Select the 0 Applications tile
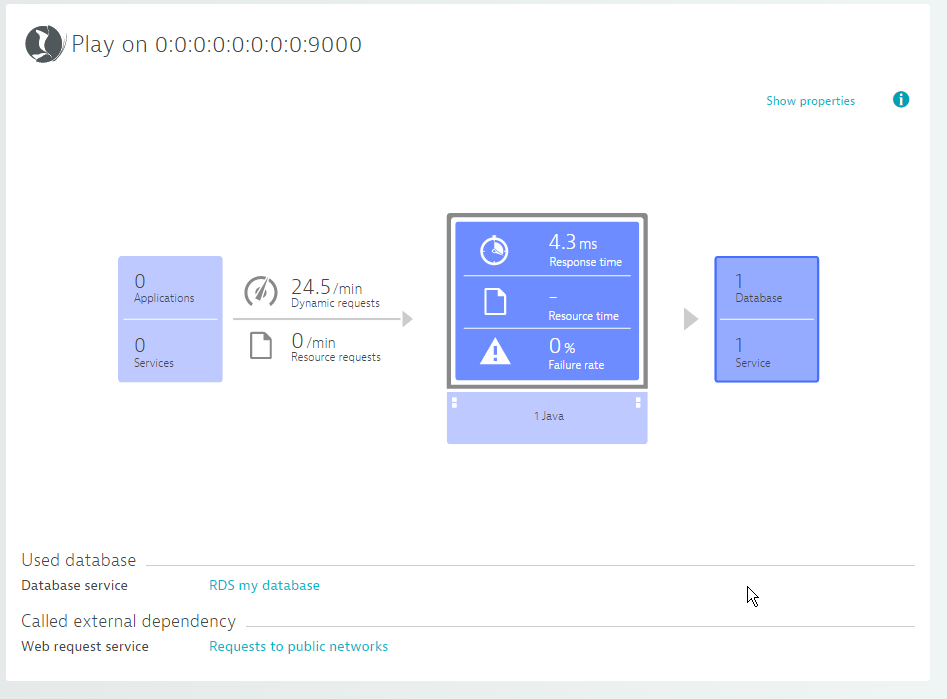947x699 pixels. 170,288
